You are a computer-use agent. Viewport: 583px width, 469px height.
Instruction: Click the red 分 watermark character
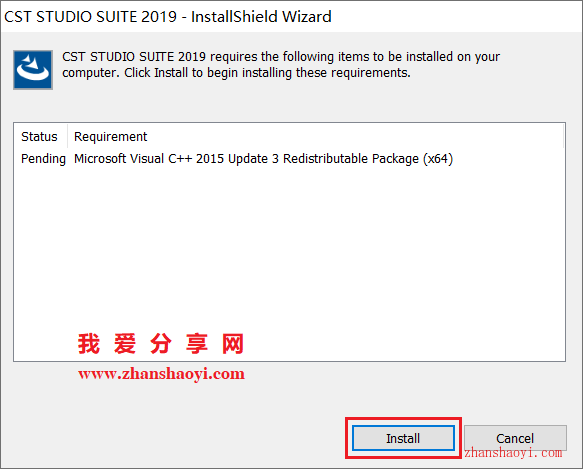coord(161,343)
